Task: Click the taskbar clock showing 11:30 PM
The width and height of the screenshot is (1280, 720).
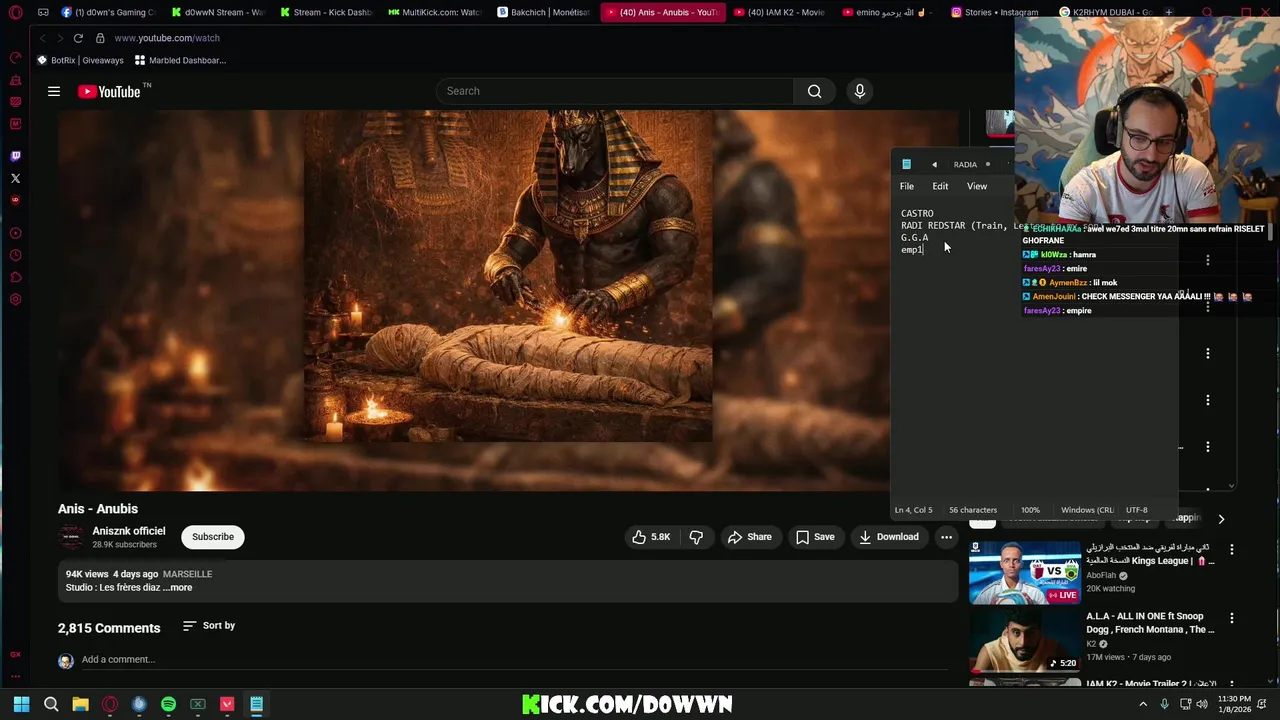Action: pos(1235,704)
